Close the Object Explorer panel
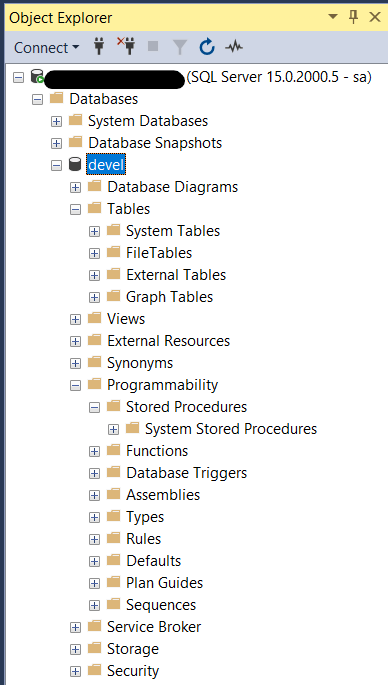The image size is (388, 685). 374,17
